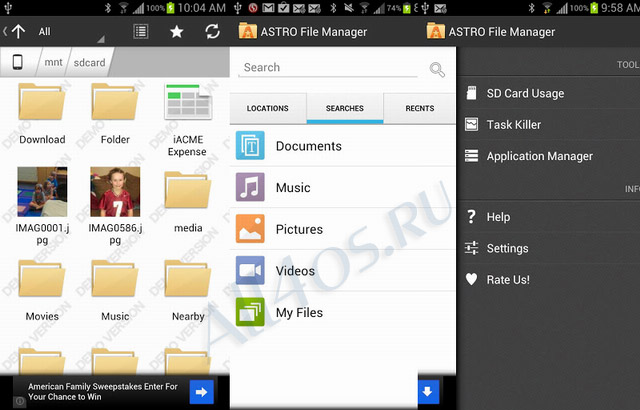This screenshot has height=410, width=640.
Task: Tap the blue download arrow button
Action: (428, 392)
